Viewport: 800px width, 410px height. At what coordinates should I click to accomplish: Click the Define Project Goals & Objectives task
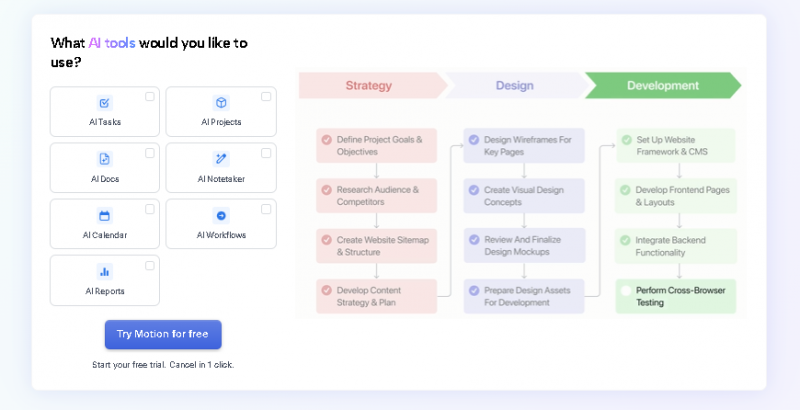pyautogui.click(x=376, y=145)
